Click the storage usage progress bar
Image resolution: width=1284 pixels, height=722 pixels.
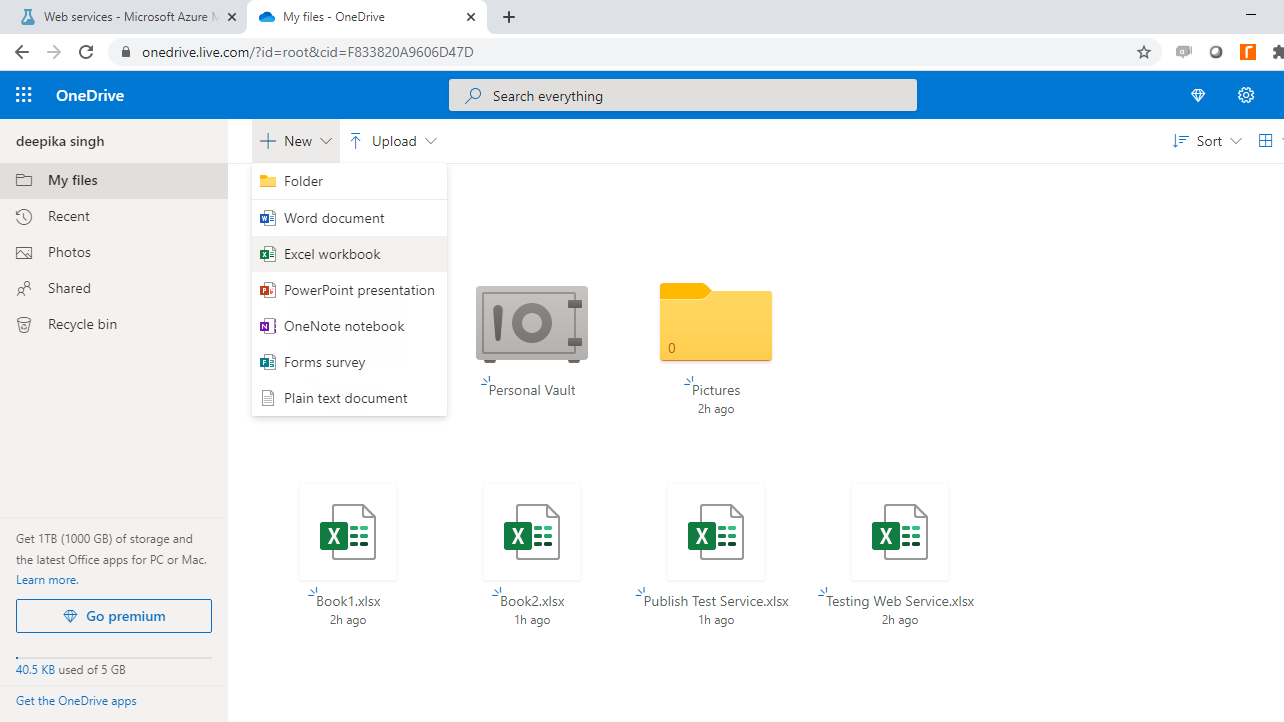point(114,658)
